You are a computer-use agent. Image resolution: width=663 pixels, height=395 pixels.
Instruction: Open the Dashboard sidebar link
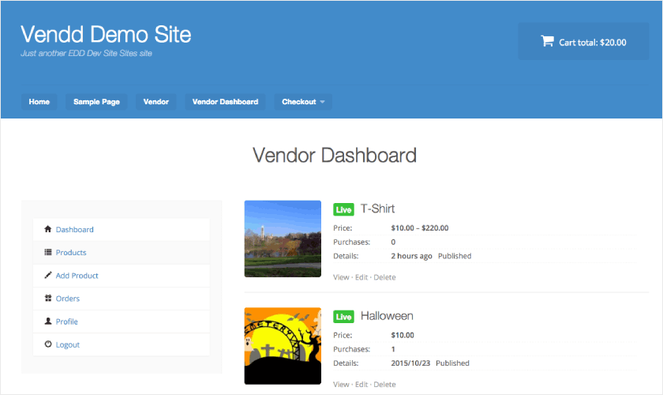click(75, 230)
